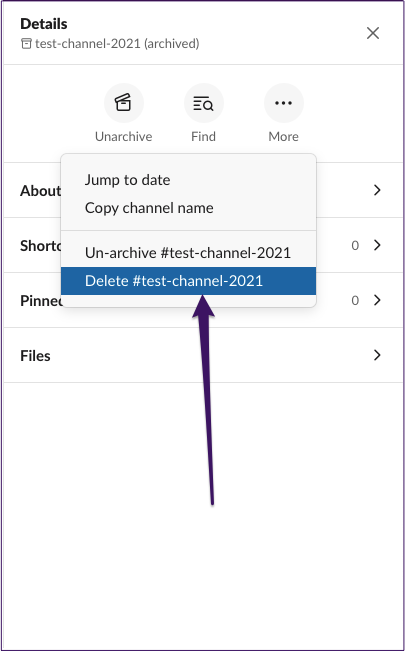
Task: Click the More label text
Action: [x=284, y=137]
